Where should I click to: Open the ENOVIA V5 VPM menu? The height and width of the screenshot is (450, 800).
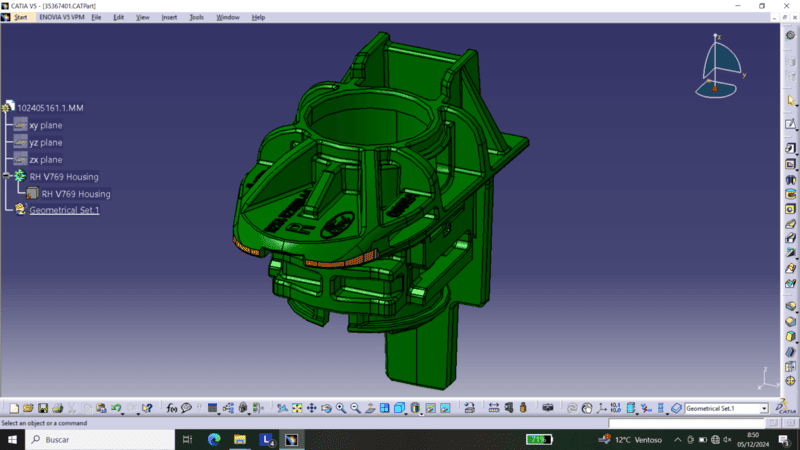[x=62, y=17]
